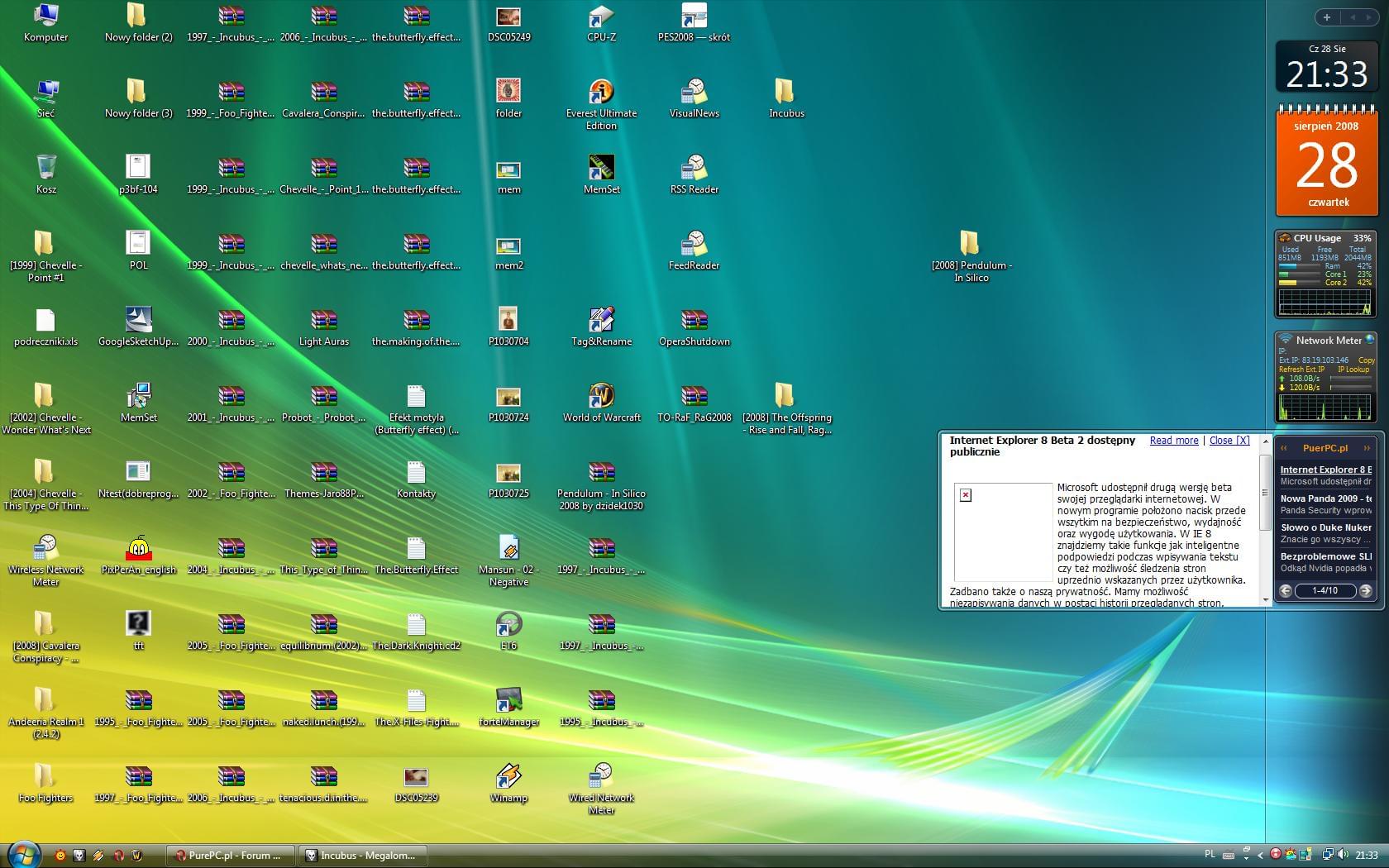Click the PL language indicator in tray
The height and width of the screenshot is (868, 1389).
tap(1210, 855)
